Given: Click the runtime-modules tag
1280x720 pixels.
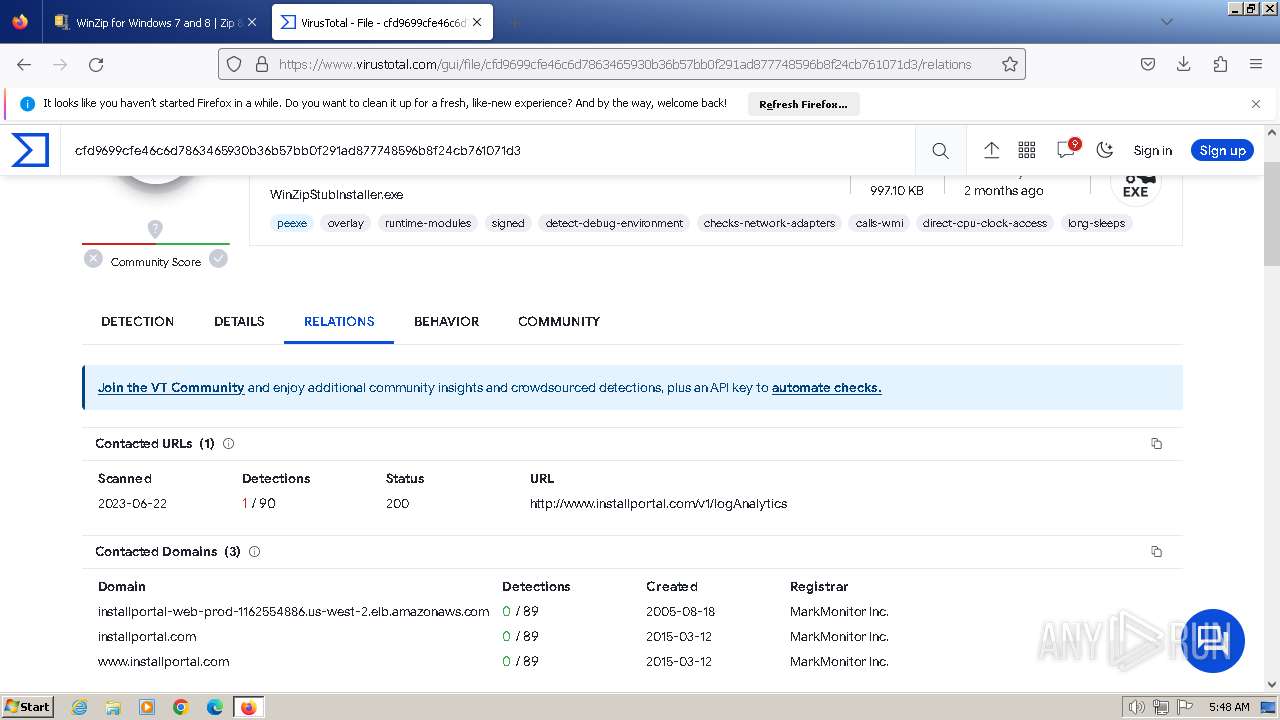Looking at the screenshot, I should (x=428, y=223).
